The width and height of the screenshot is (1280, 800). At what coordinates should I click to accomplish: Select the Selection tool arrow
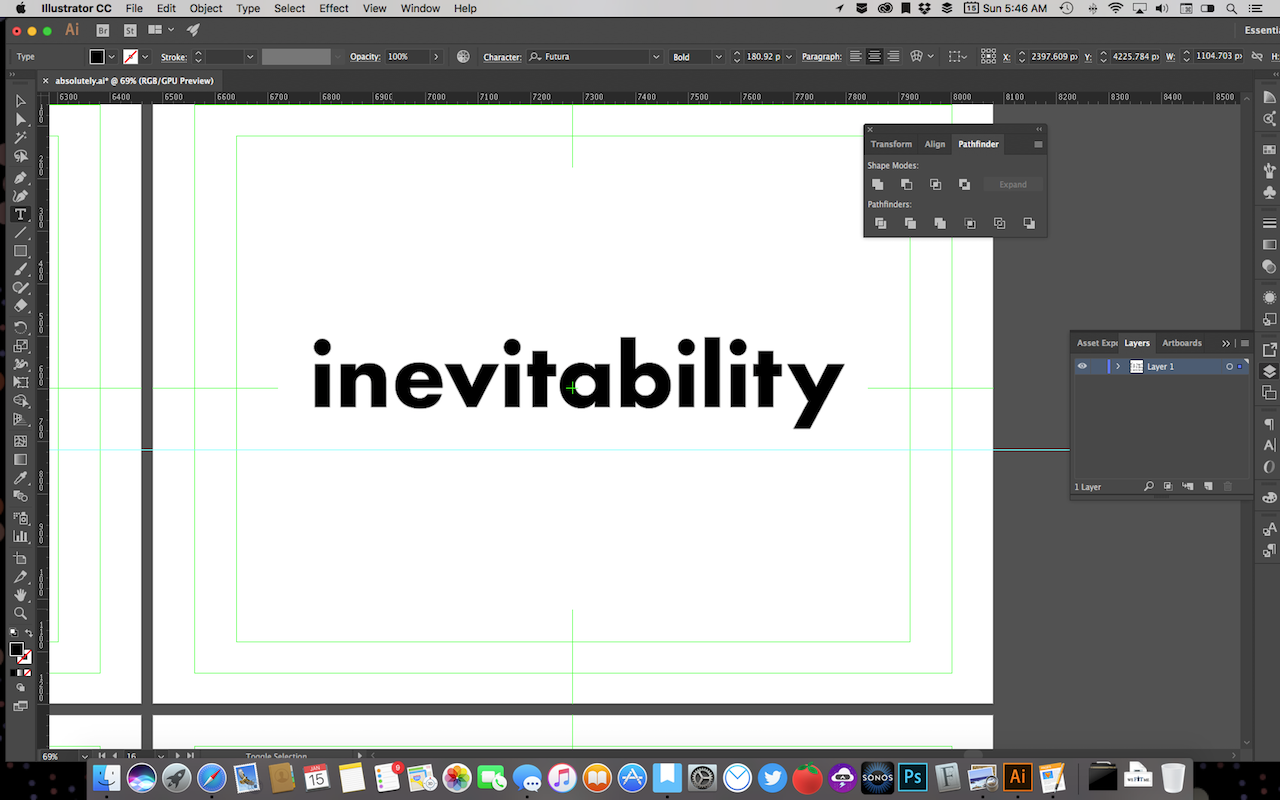[x=20, y=101]
